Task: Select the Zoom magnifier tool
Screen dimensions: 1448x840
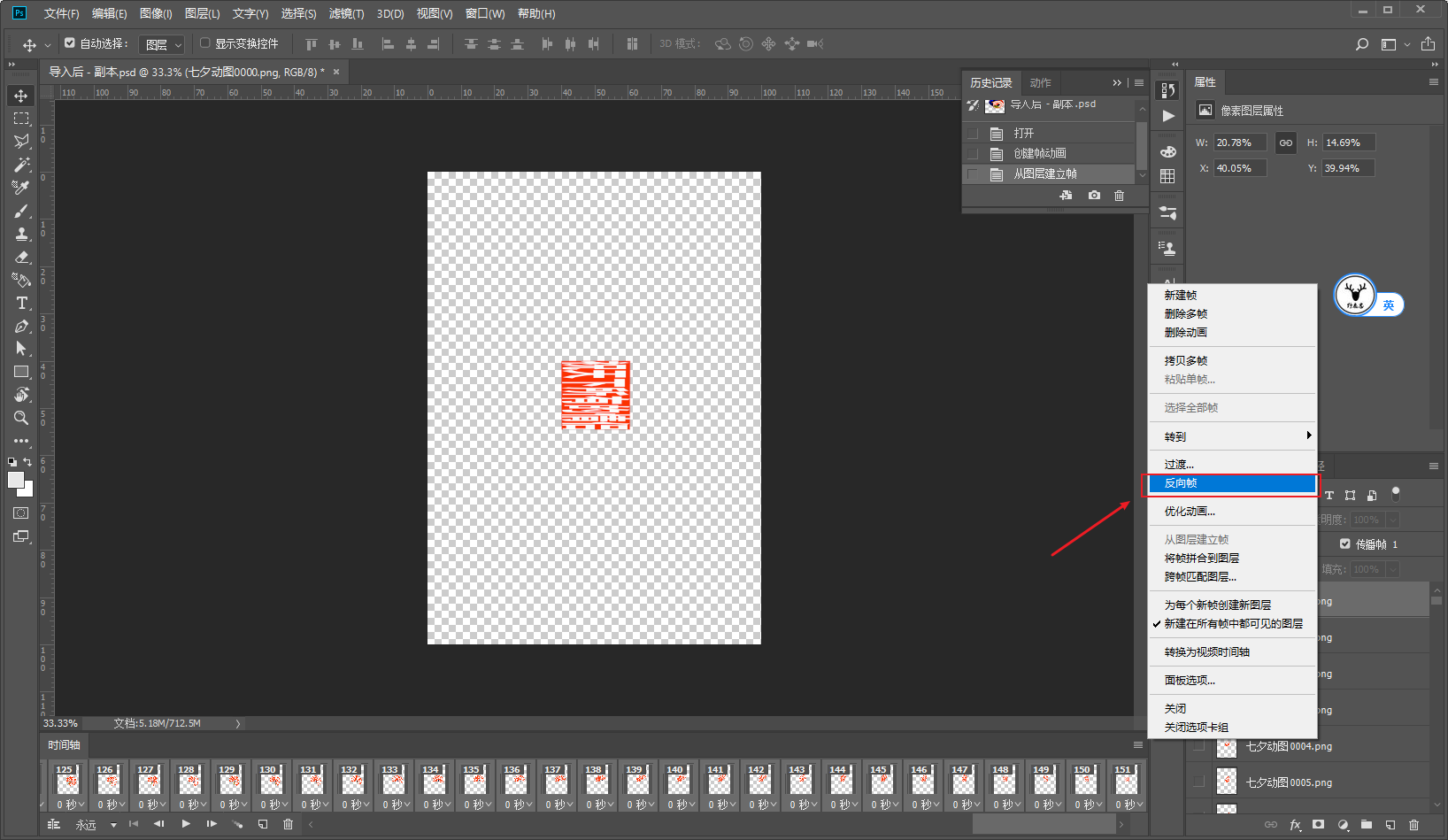Action: coord(21,418)
